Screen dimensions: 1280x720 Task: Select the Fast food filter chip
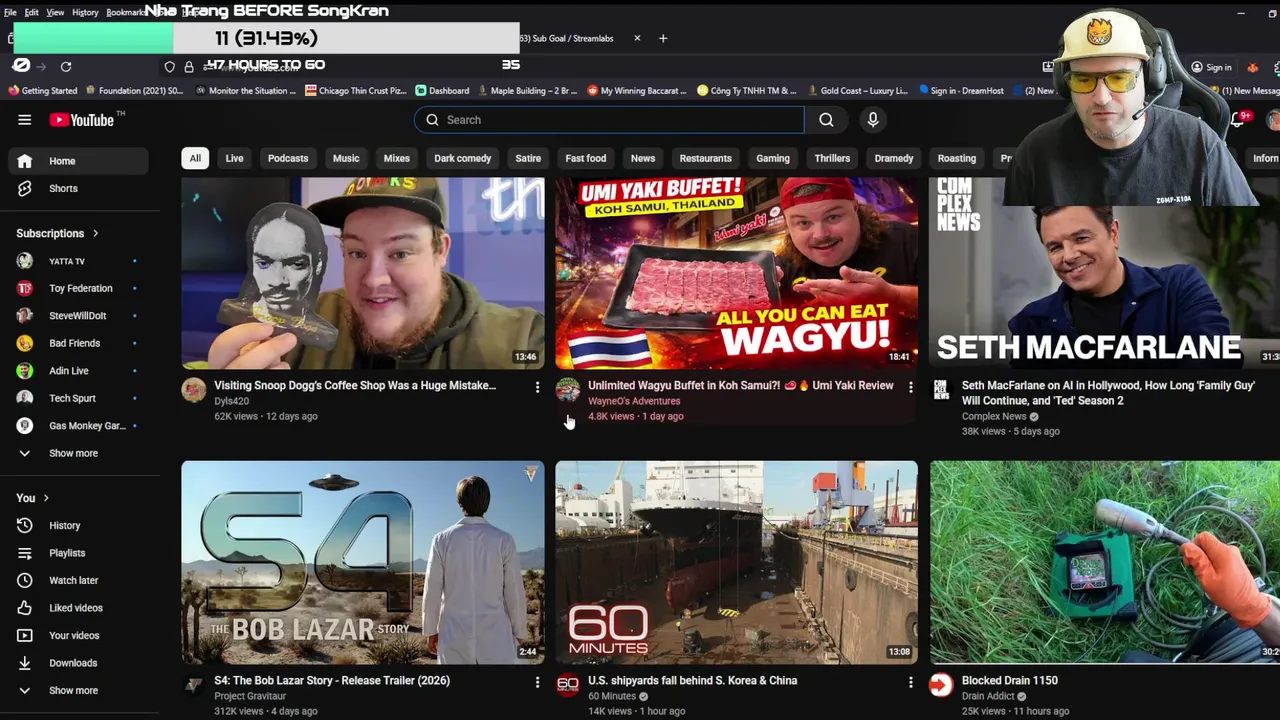tap(586, 158)
